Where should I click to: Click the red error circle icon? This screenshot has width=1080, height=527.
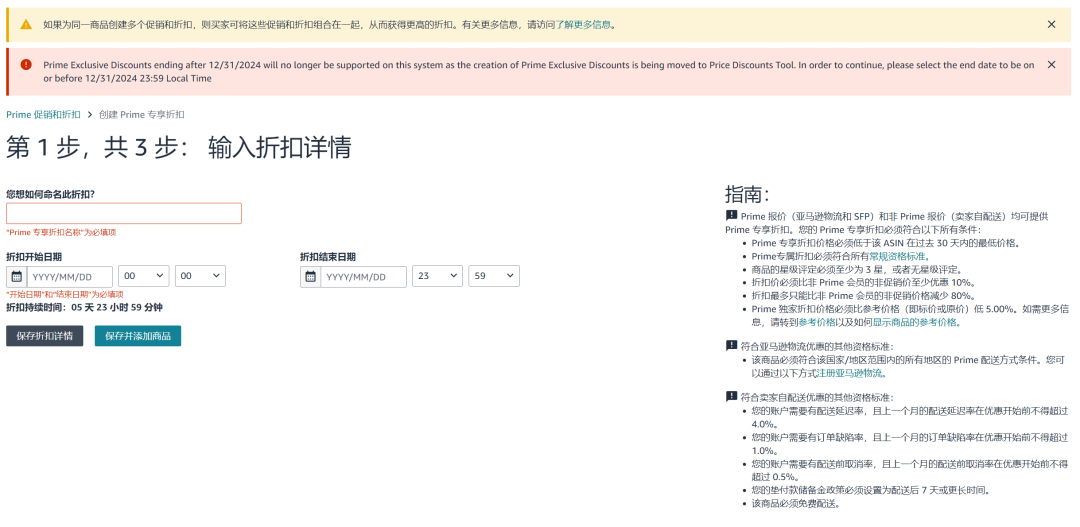click(26, 64)
